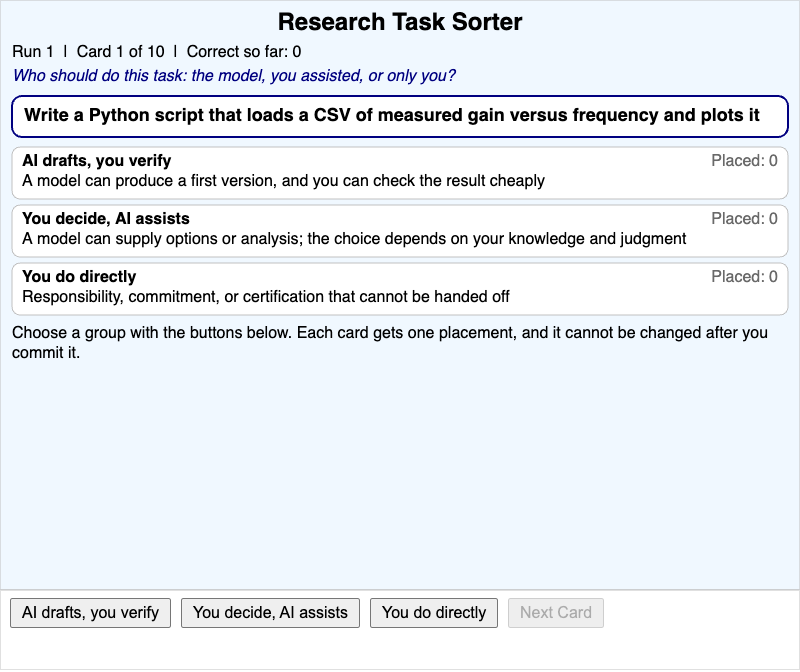Image resolution: width=800 pixels, height=672 pixels.
Task: Click the Python script task card
Action: click(x=400, y=116)
